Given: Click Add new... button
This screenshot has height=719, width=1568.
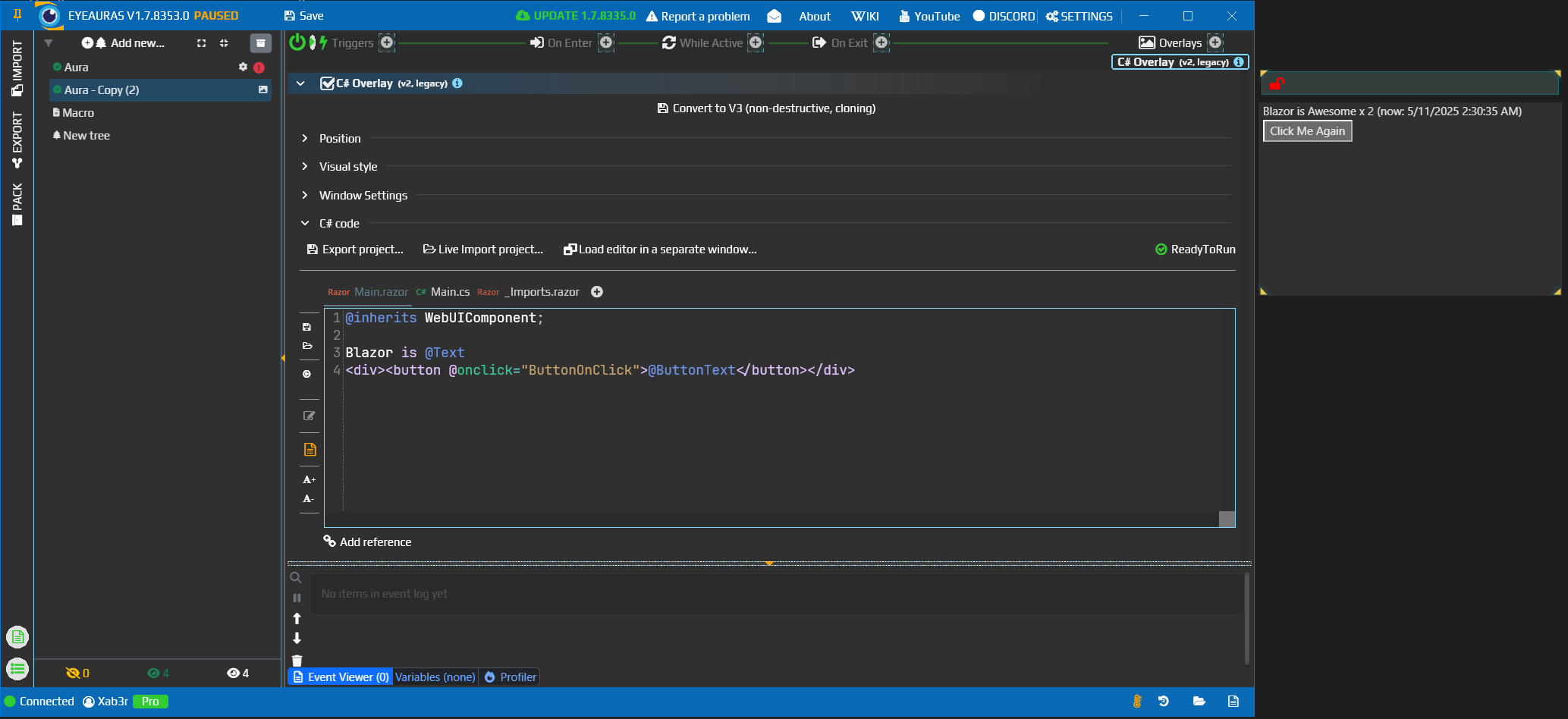Looking at the screenshot, I should (123, 43).
